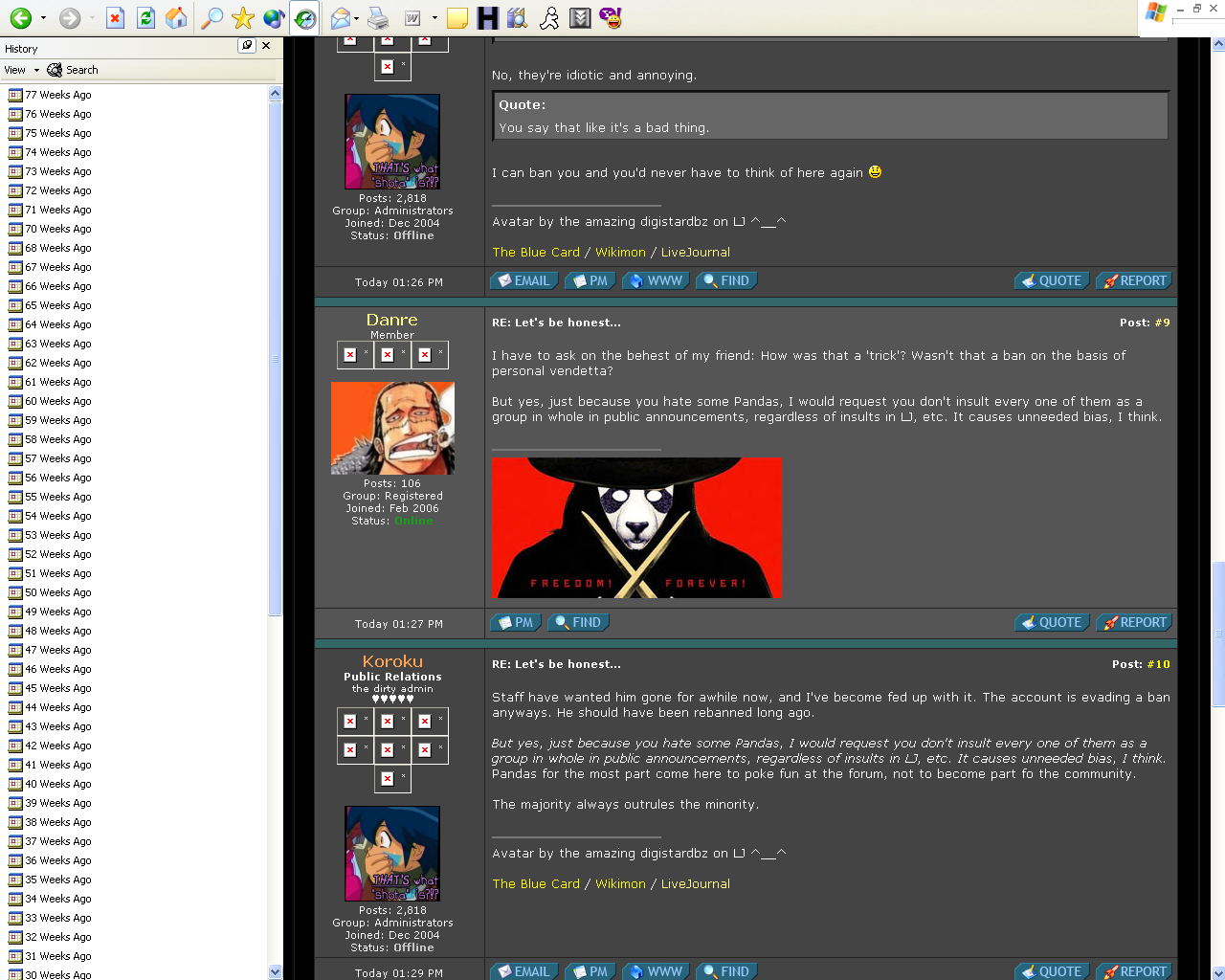Click History pane scrollbar down arrow
The height and width of the screenshot is (980, 1225).
[x=276, y=971]
